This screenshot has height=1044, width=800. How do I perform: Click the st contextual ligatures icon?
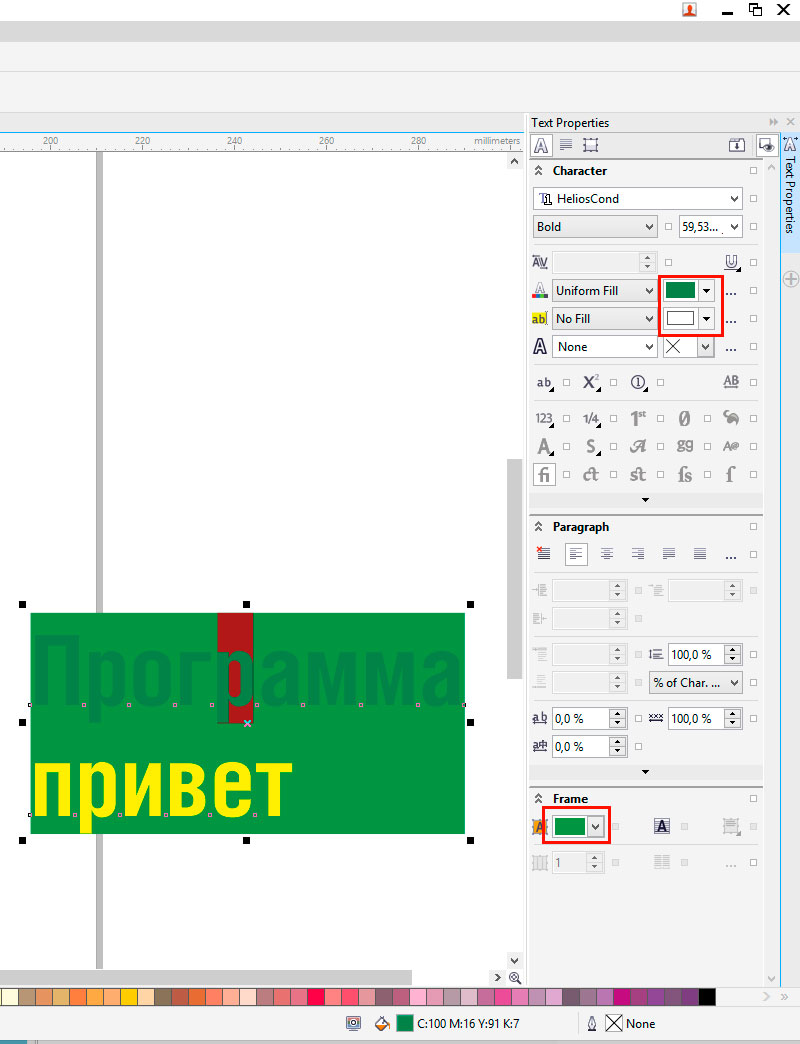point(638,474)
